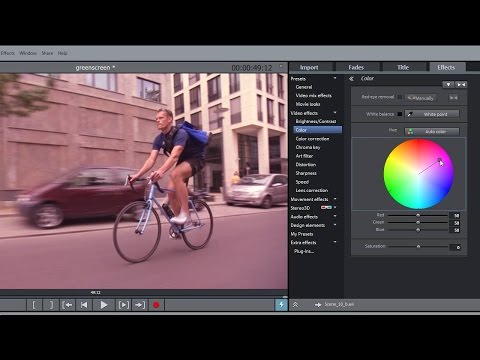Switch to the Effects tab

click(x=446, y=67)
